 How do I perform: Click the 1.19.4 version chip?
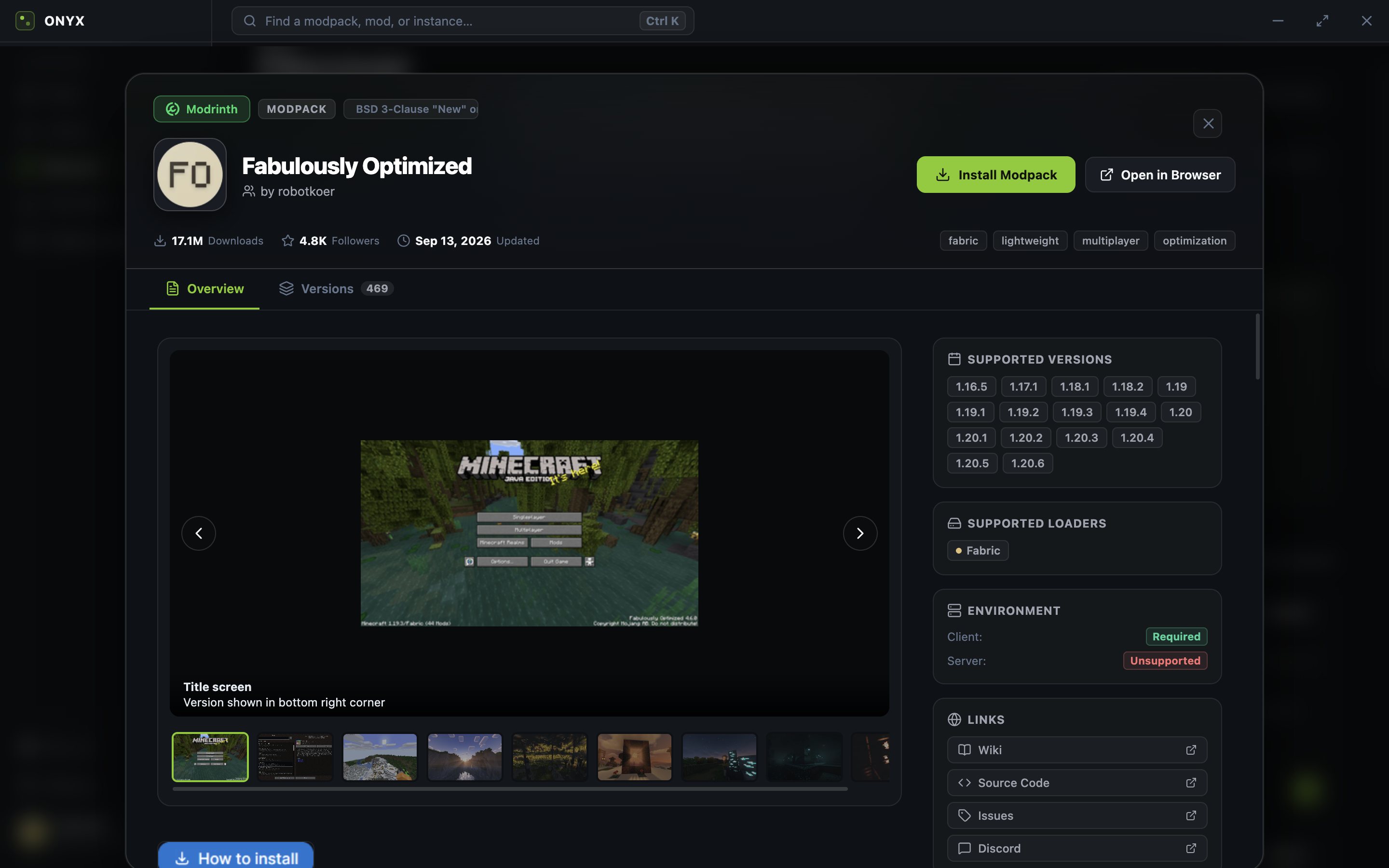[1130, 412]
